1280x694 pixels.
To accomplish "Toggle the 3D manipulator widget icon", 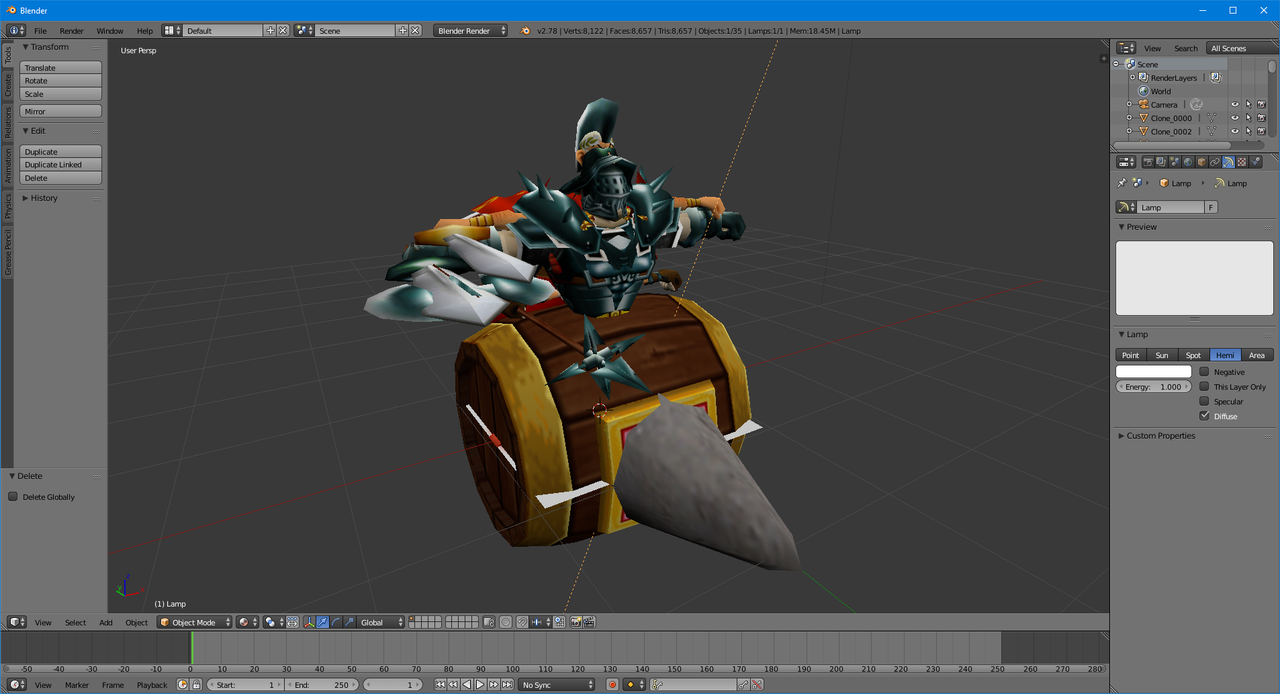I will (309, 622).
